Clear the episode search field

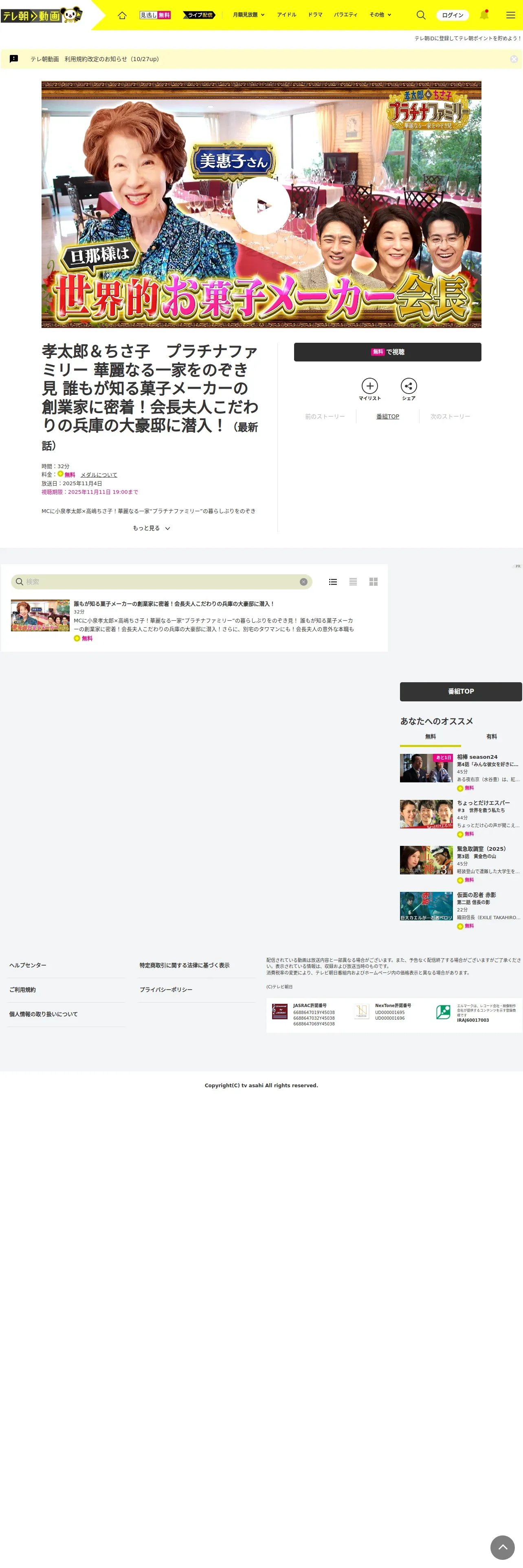(x=303, y=582)
